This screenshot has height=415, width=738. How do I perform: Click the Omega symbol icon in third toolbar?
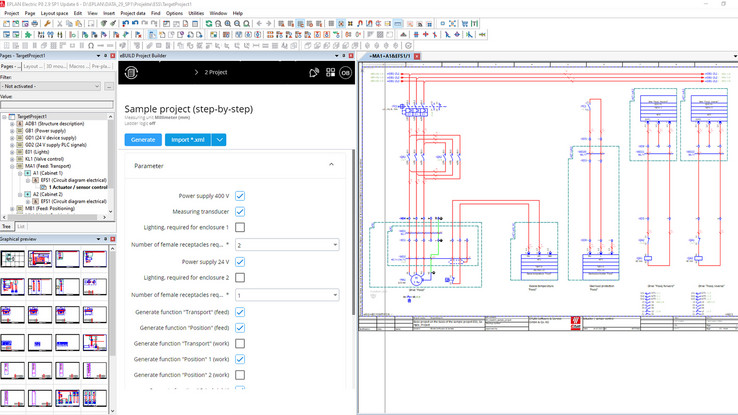(91, 46)
